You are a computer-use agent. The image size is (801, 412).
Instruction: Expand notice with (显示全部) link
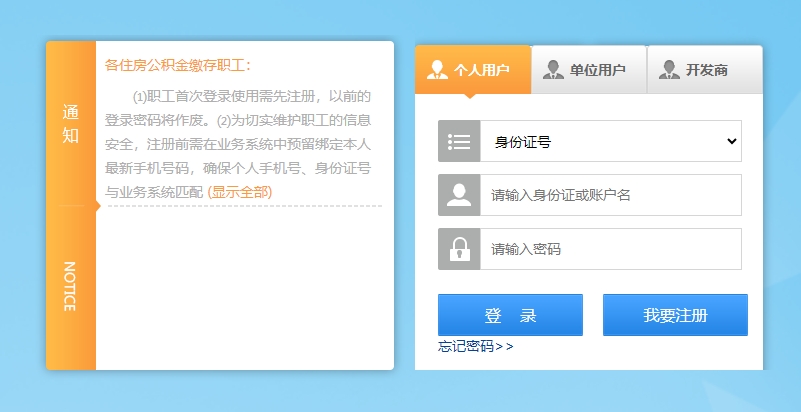click(x=239, y=191)
